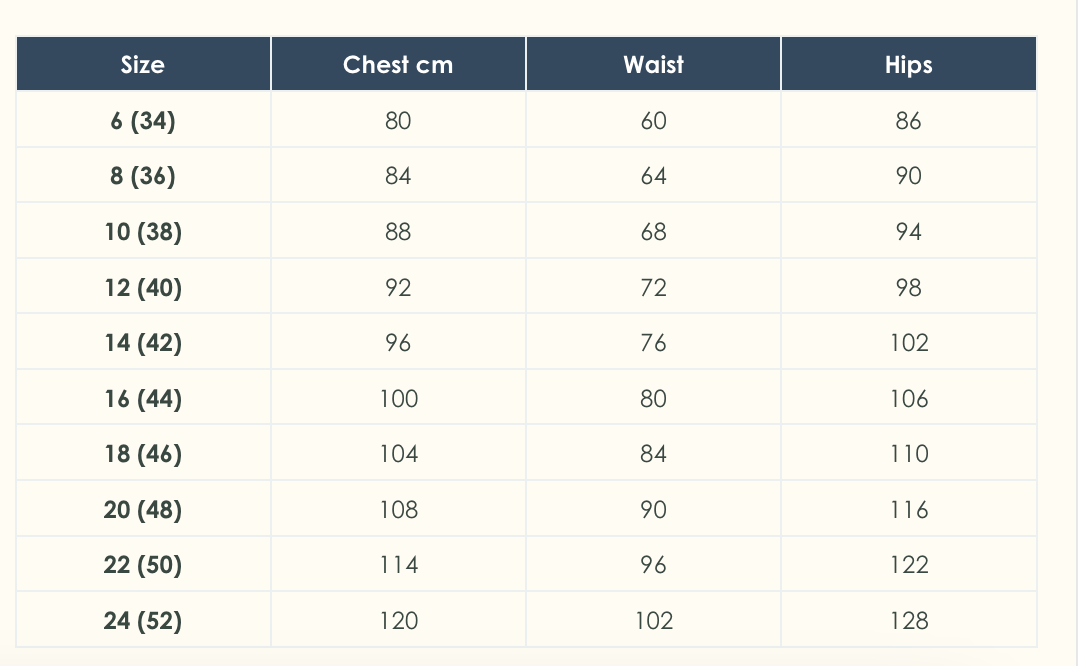The height and width of the screenshot is (666, 1078).
Task: Select the 12 (40) size row label
Action: pos(143,288)
